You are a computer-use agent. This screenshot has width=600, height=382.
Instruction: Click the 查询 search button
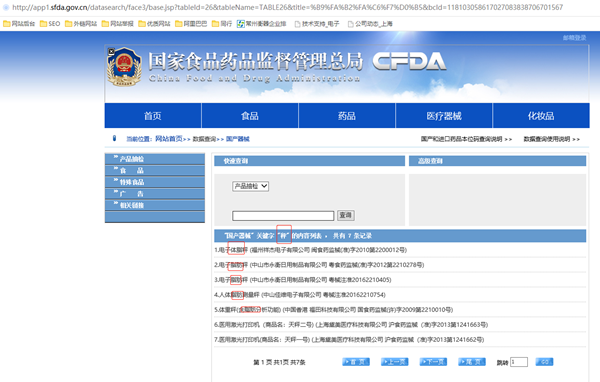tap(346, 215)
